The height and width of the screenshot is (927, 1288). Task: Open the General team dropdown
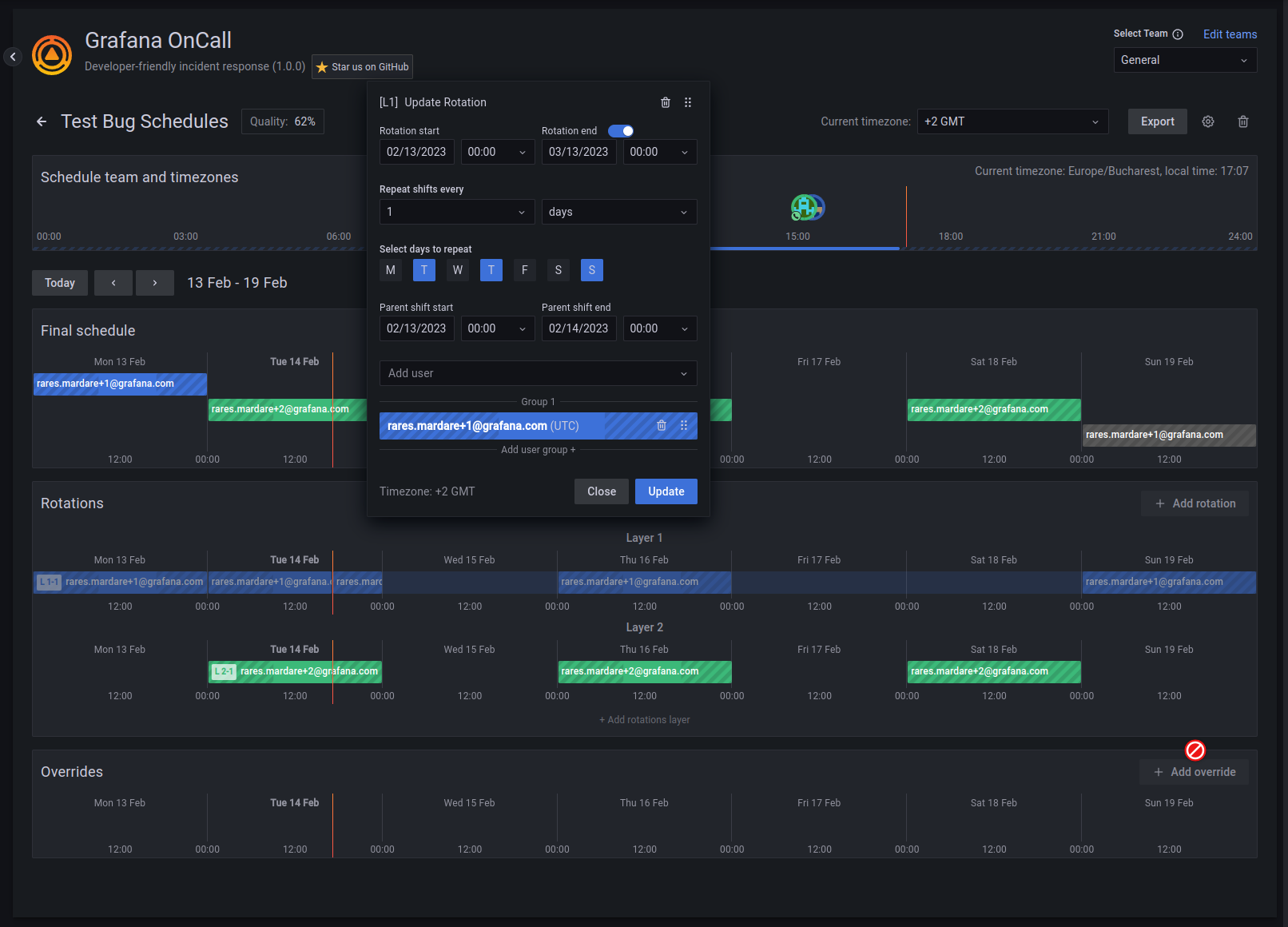1185,60
